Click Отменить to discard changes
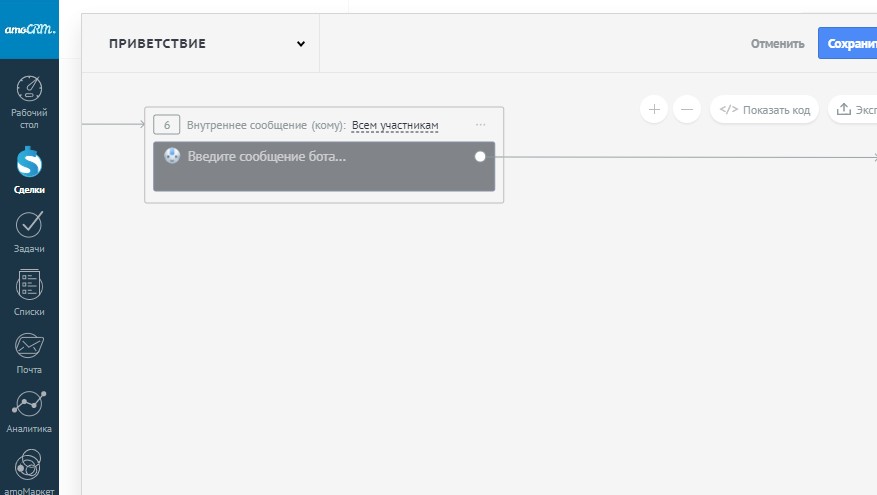The width and height of the screenshot is (877, 495). 777,44
